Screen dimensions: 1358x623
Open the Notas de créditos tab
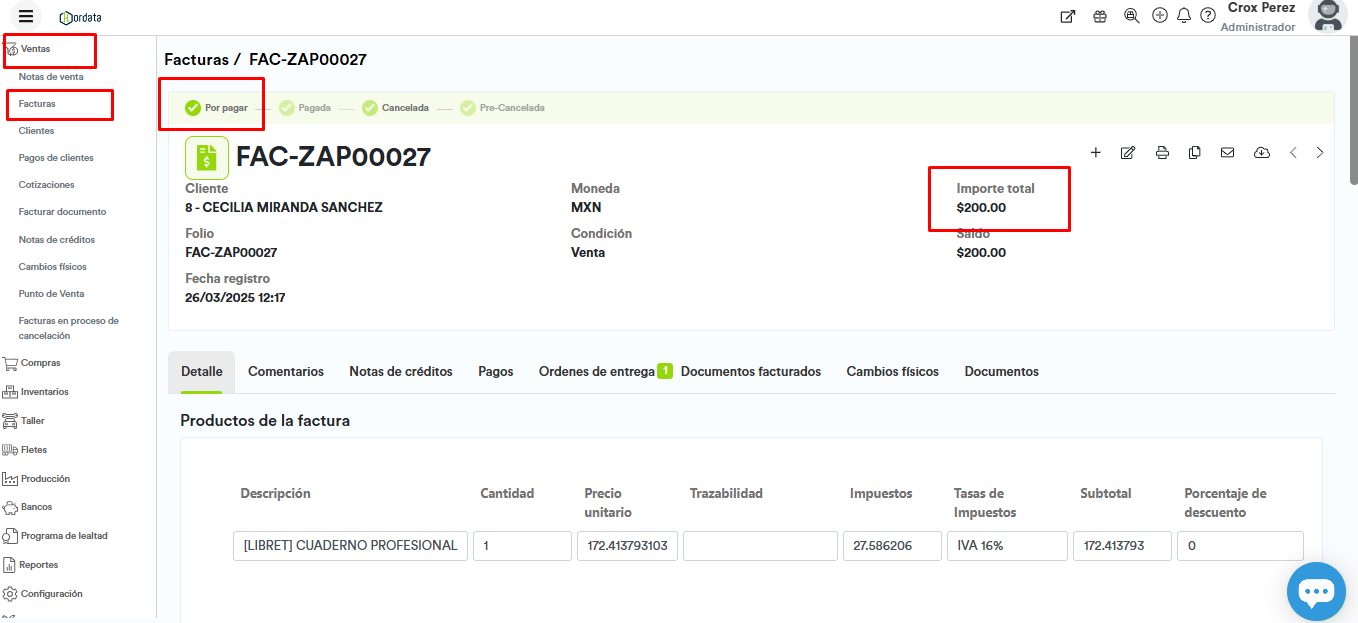tap(400, 372)
